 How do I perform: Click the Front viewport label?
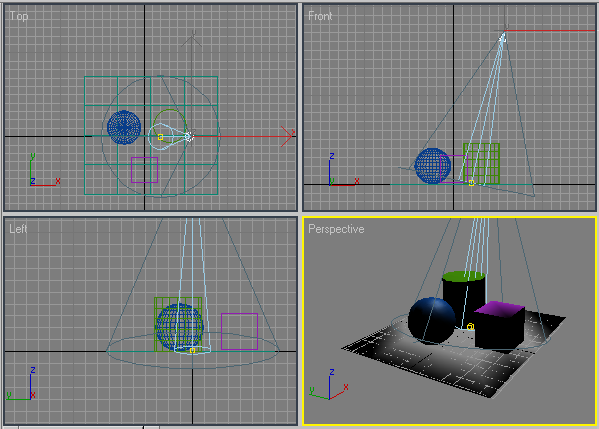[x=320, y=16]
